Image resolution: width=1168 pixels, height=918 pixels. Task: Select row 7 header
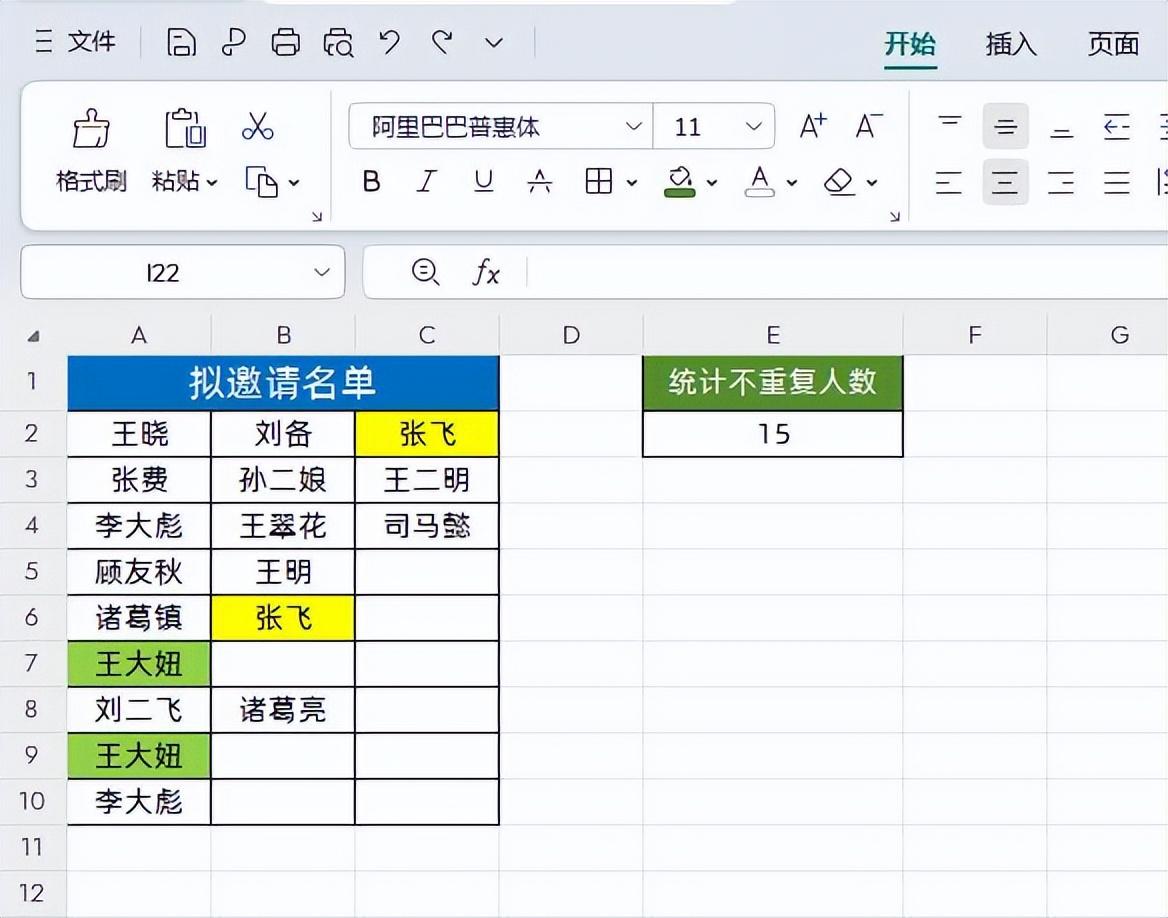click(x=32, y=663)
